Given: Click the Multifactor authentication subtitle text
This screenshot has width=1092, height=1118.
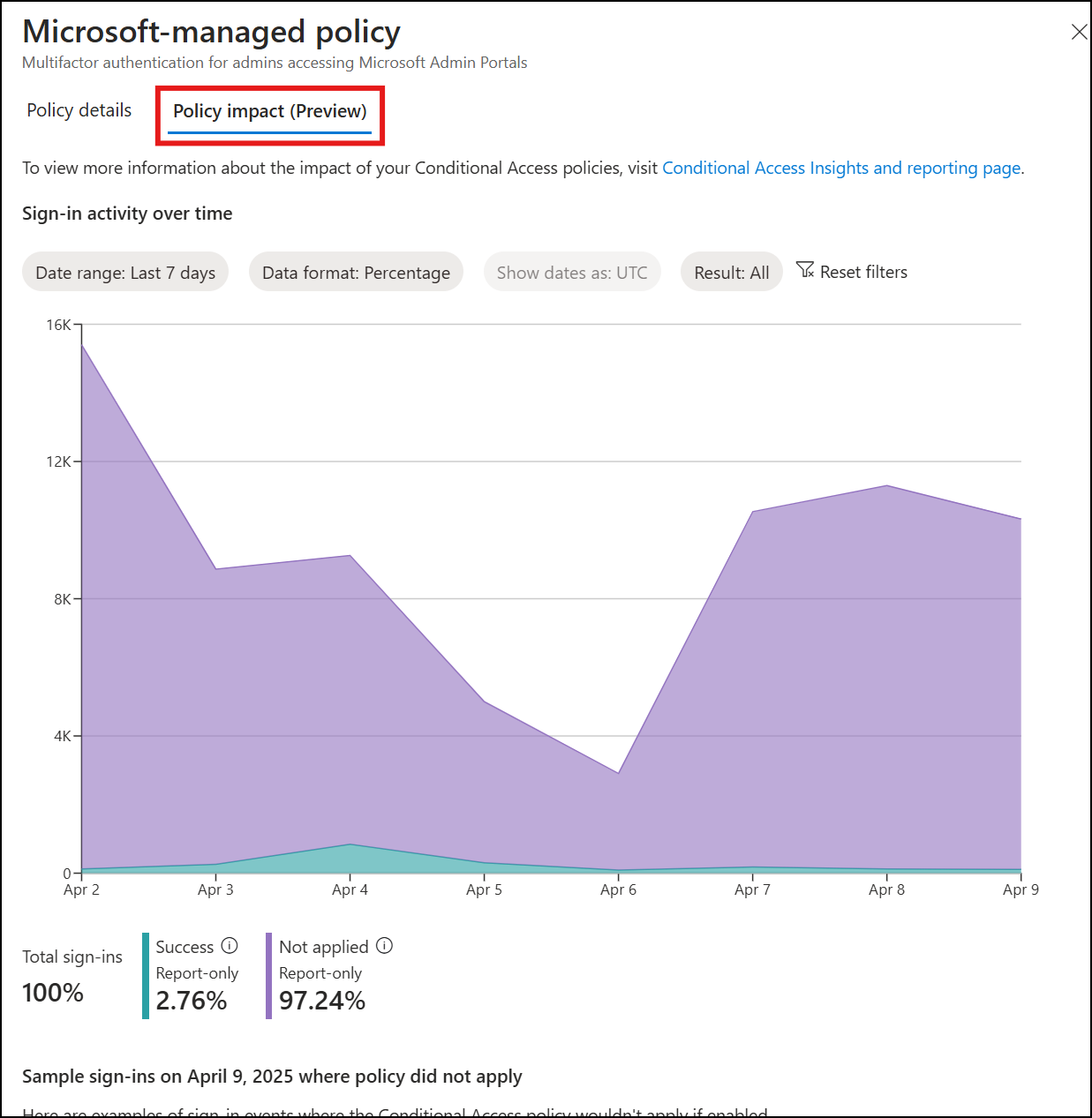Looking at the screenshot, I should [275, 62].
